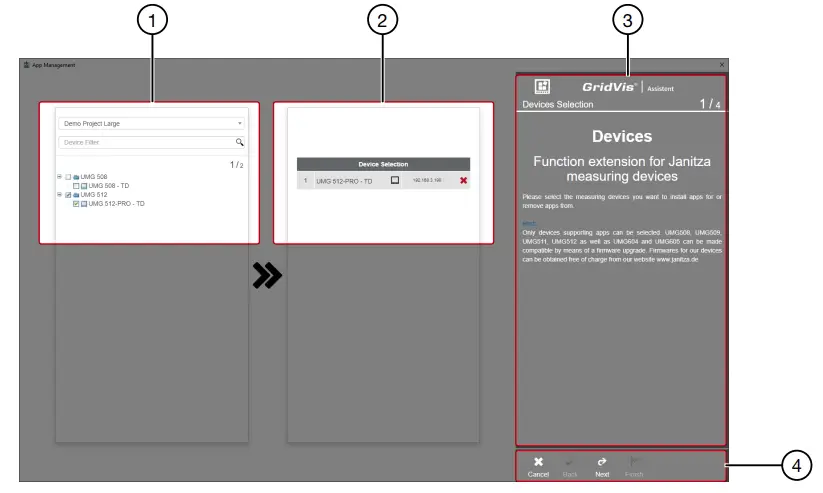
Task: Click the device icon in the UMG 512-PRO row
Action: coord(395,180)
